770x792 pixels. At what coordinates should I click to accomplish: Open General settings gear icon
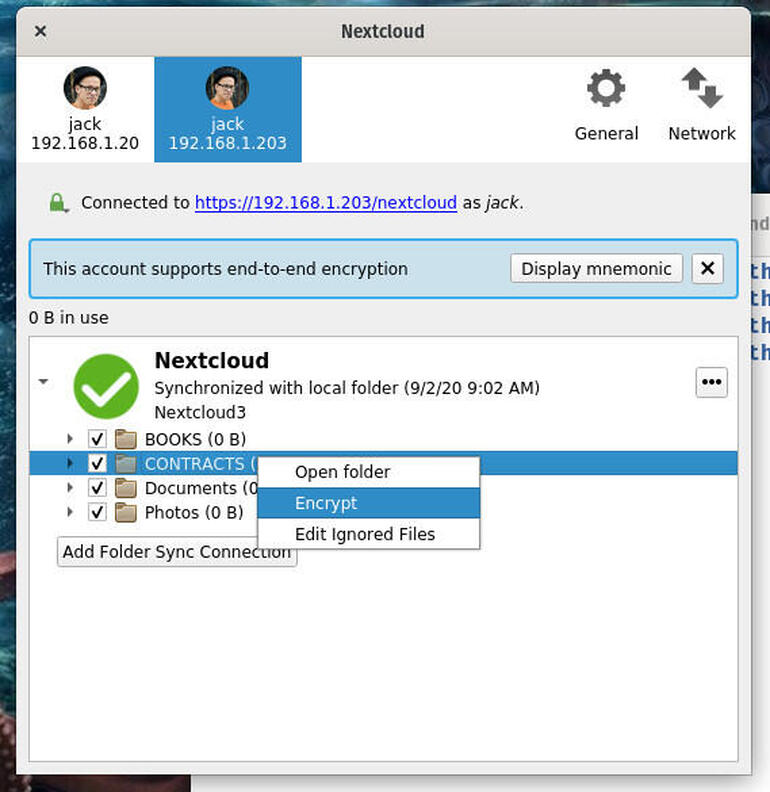click(x=606, y=88)
